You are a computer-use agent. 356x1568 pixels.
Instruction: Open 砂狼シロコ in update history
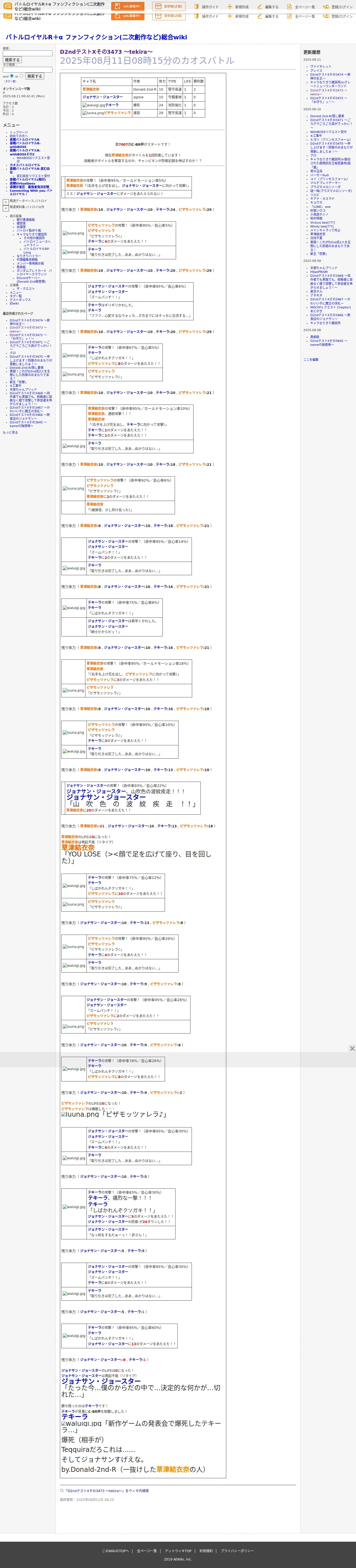coord(317,211)
